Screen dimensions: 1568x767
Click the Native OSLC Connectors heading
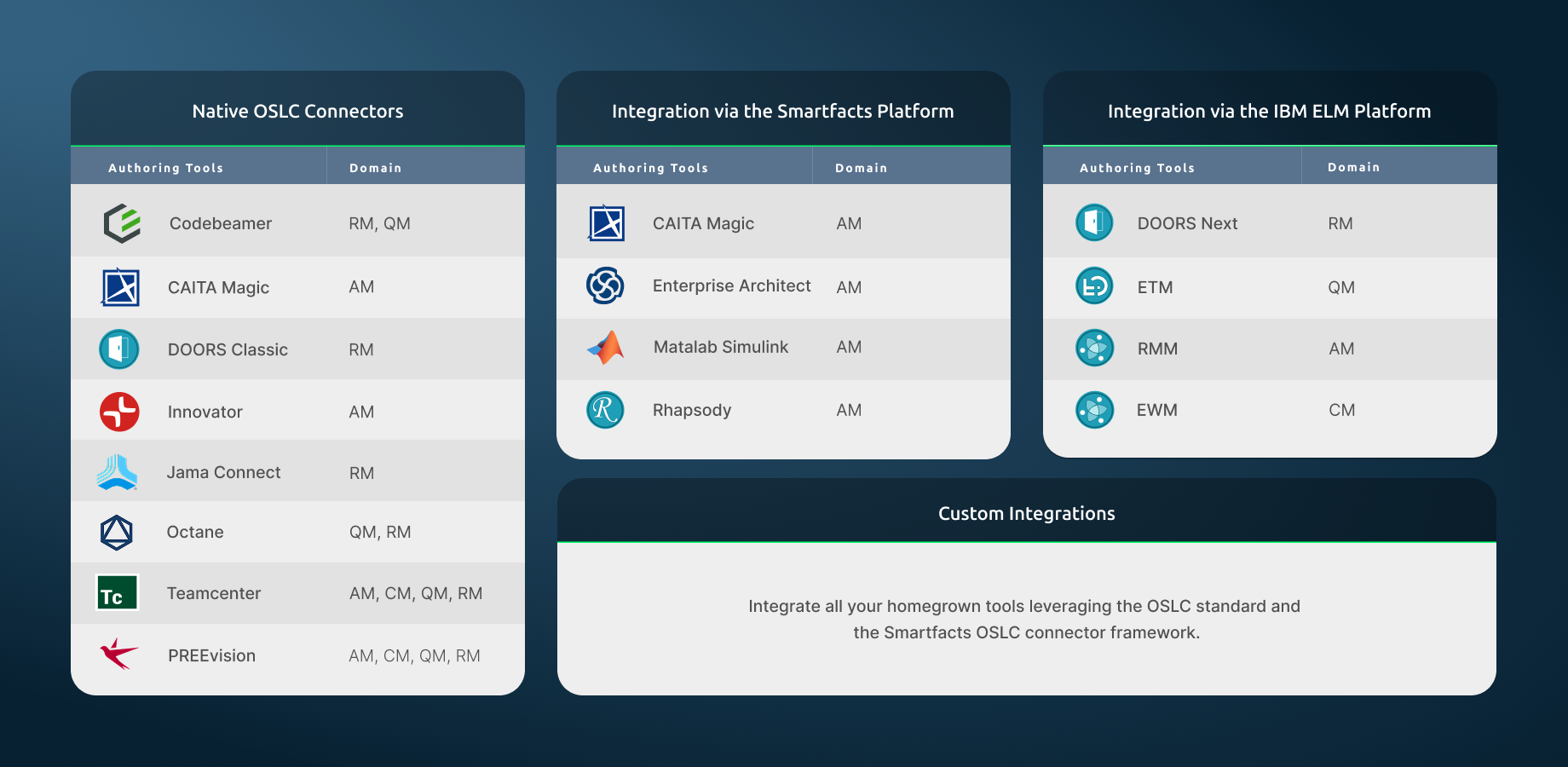click(x=297, y=111)
